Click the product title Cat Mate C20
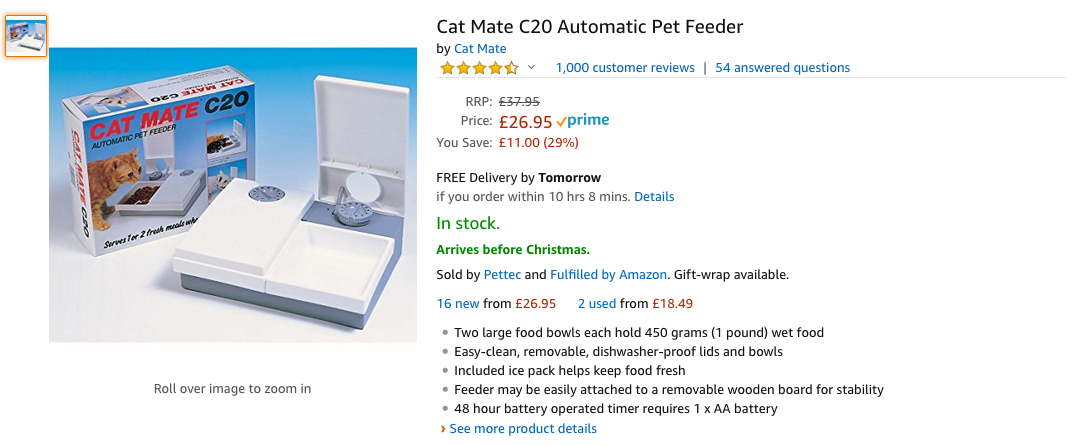The image size is (1087, 446). 590,27
